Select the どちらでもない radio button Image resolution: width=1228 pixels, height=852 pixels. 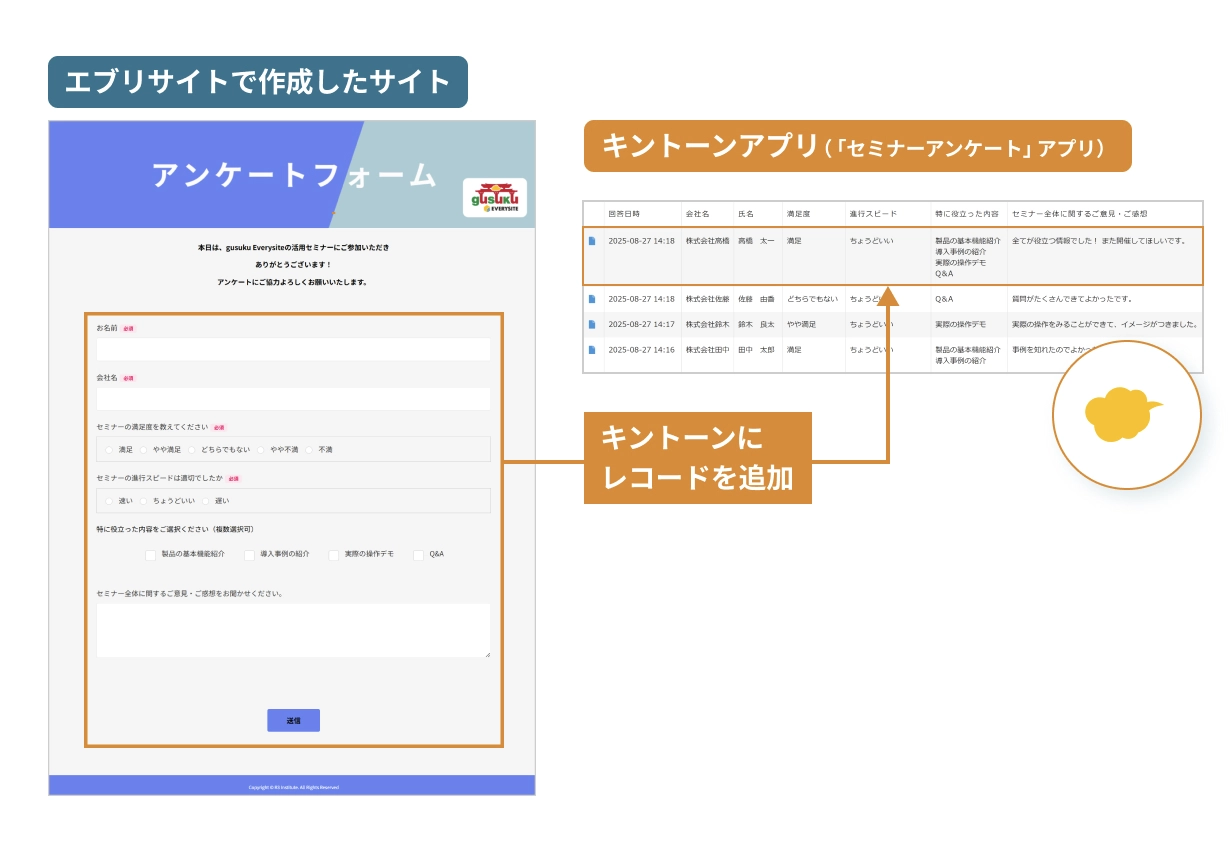[192, 450]
